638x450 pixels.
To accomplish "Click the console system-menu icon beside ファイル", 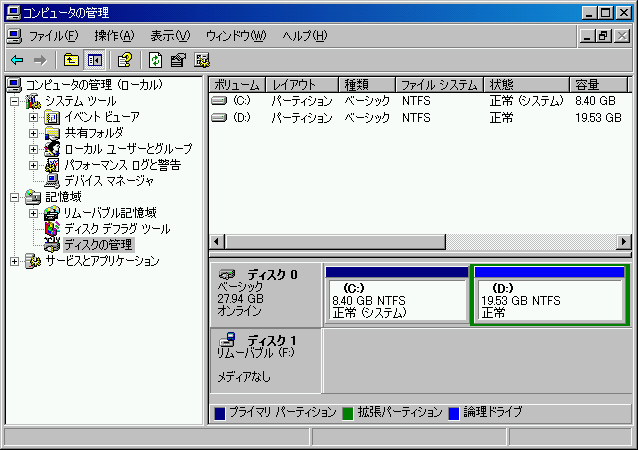I will (x=14, y=36).
